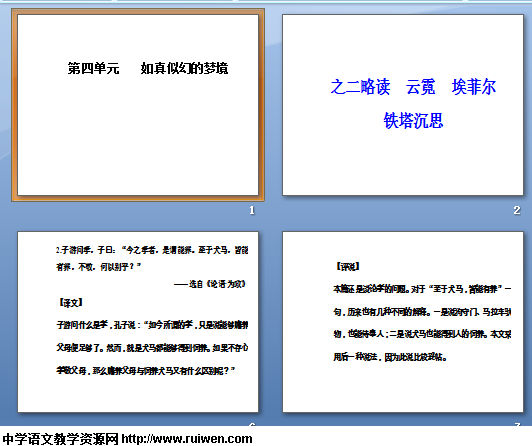The image size is (532, 446).
Task: Click the 选自《论语·为政》 citation line
Action: [x=210, y=284]
